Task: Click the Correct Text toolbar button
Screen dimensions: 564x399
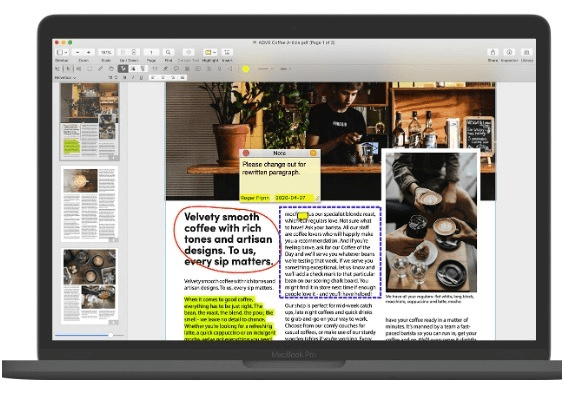Action: click(x=188, y=52)
